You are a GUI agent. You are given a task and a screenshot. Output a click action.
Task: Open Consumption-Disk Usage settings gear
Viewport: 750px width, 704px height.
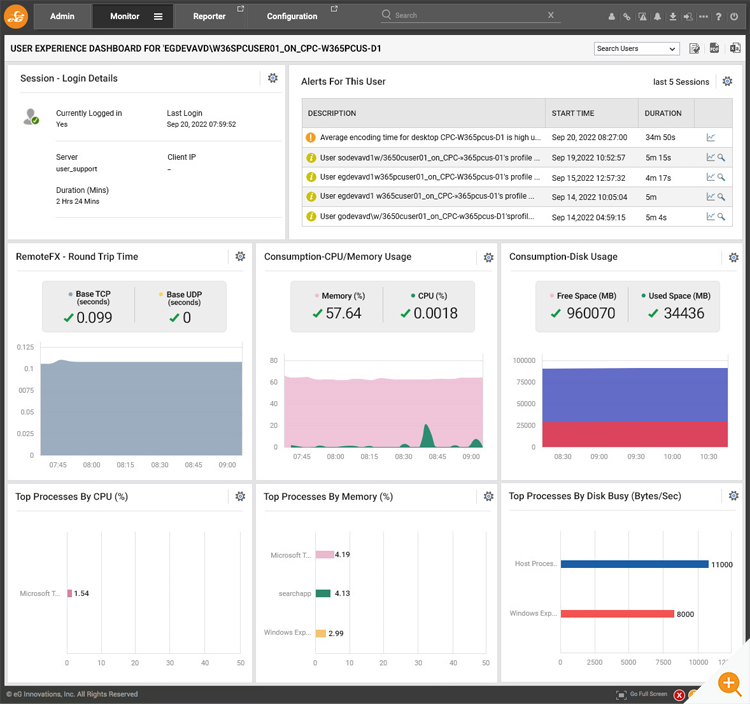click(x=734, y=258)
